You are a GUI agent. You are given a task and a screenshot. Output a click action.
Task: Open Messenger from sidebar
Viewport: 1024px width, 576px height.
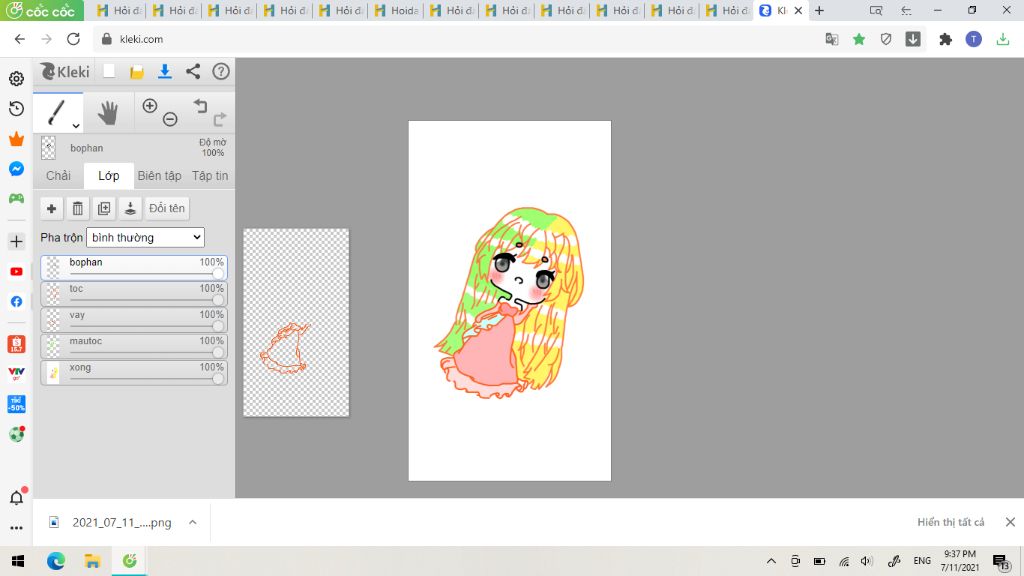pos(16,168)
